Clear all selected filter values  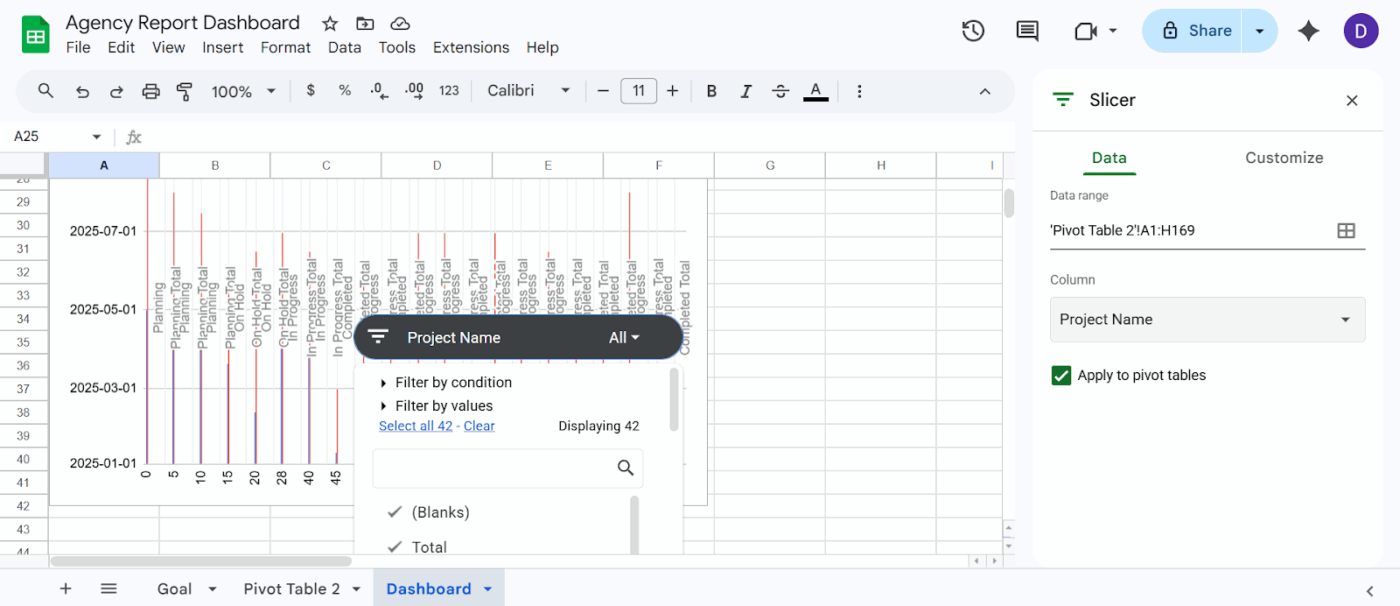479,425
